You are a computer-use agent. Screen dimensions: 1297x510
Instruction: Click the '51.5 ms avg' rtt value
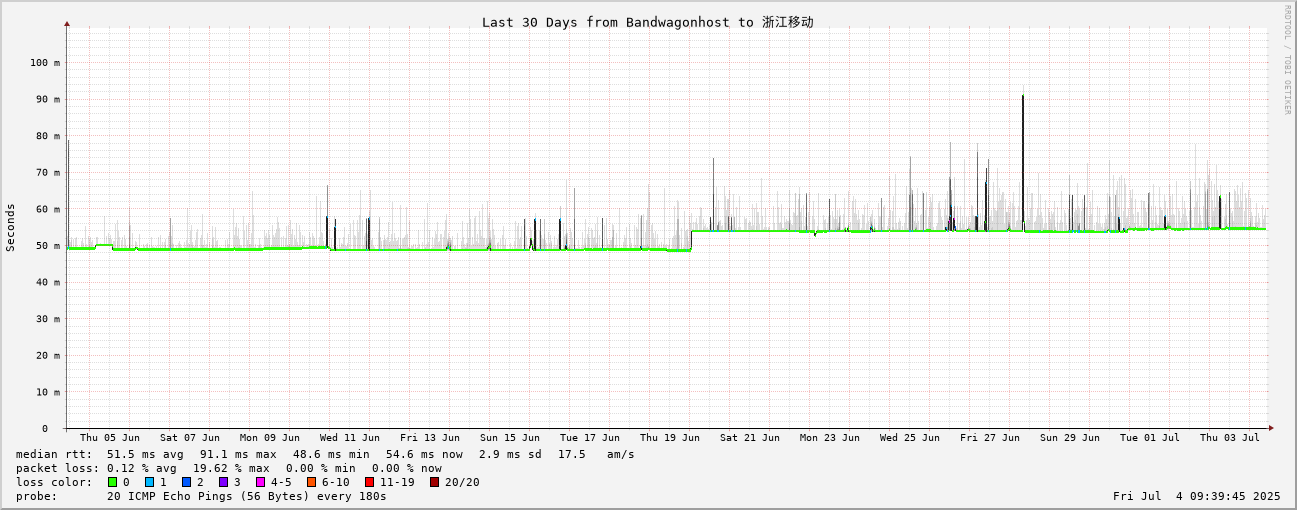pyautogui.click(x=146, y=454)
